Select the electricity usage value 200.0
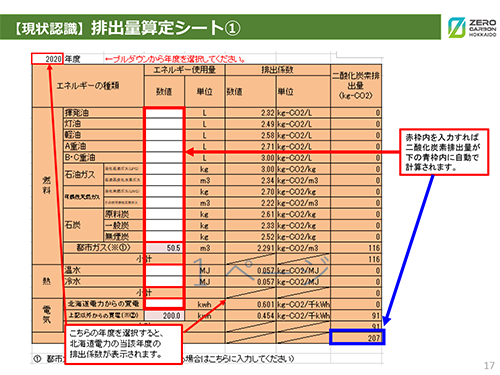 [164, 315]
